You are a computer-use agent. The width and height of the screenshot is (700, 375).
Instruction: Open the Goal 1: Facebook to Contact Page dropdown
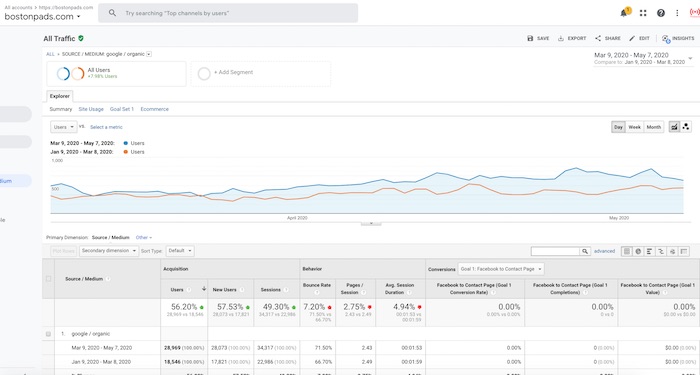(501, 269)
